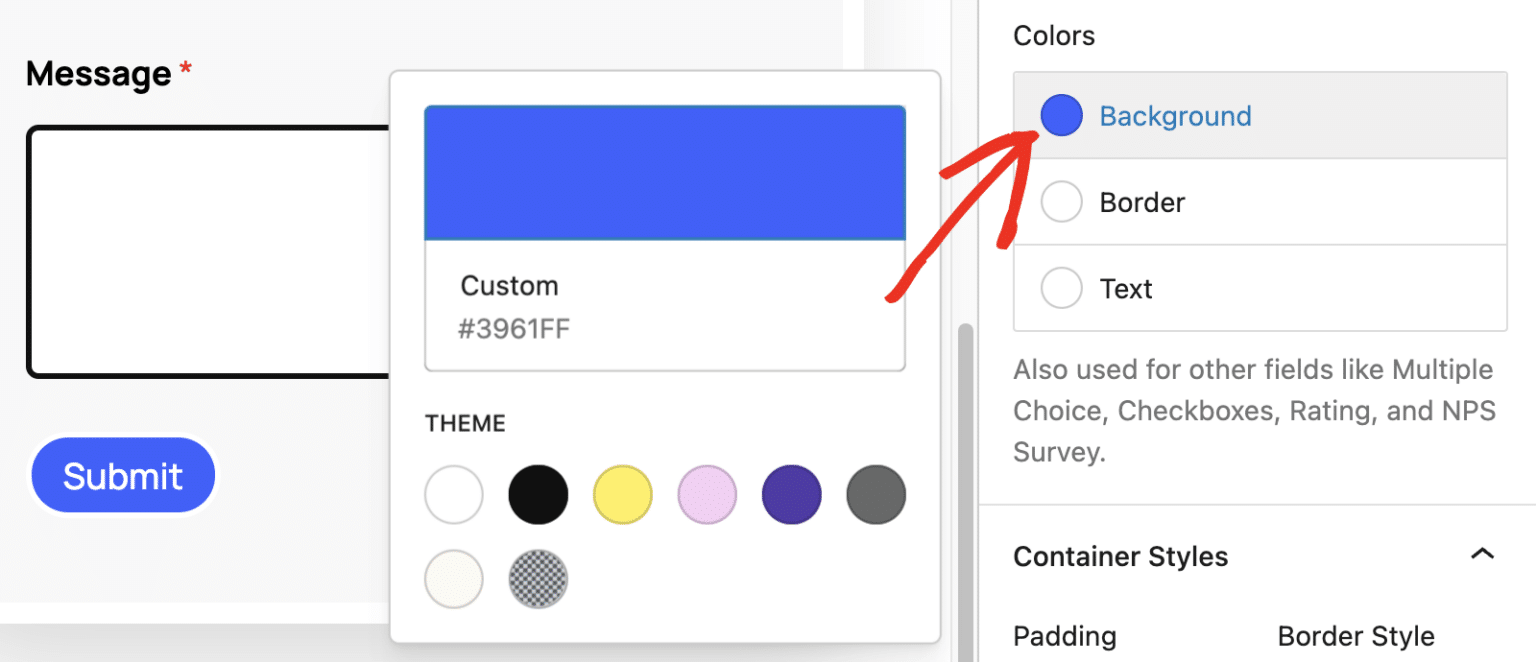This screenshot has height=662, width=1536.
Task: Choose the yellow theme color
Action: click(622, 494)
